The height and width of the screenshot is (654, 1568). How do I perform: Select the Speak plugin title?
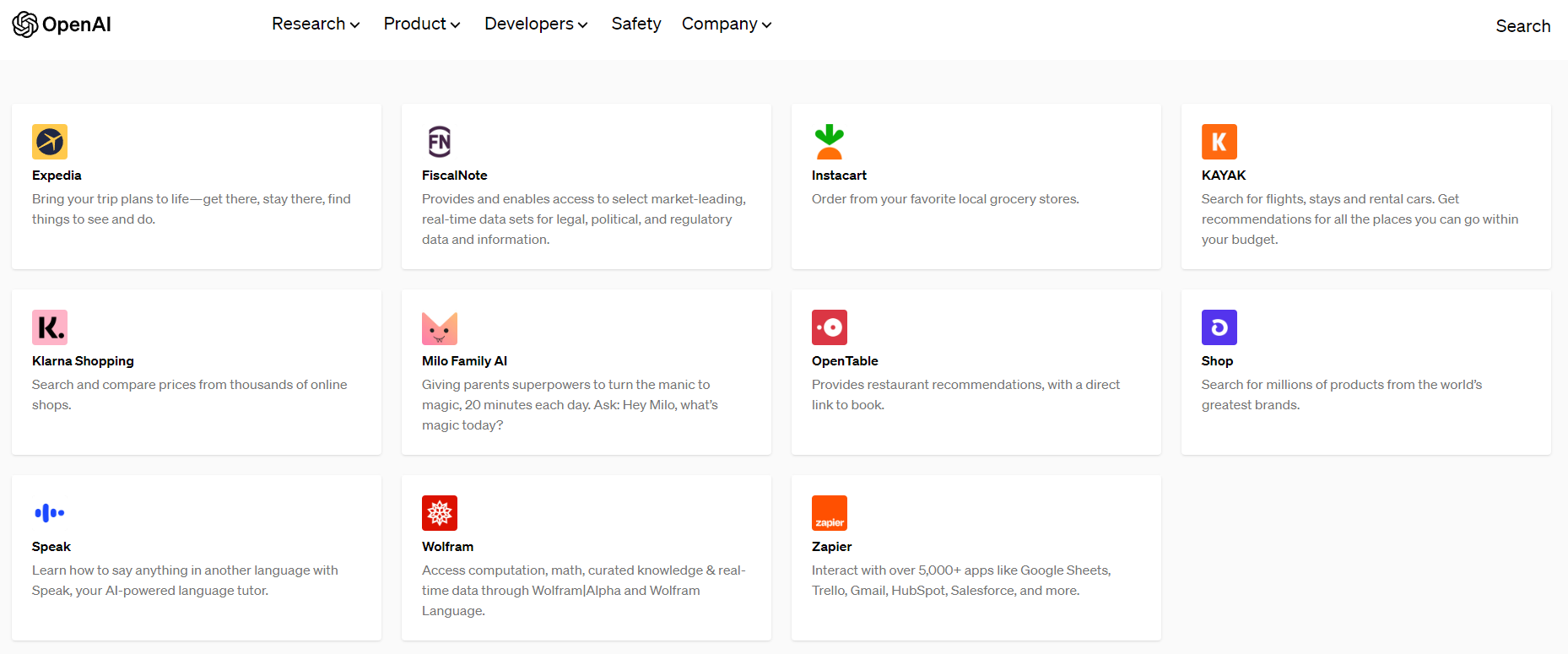click(51, 547)
